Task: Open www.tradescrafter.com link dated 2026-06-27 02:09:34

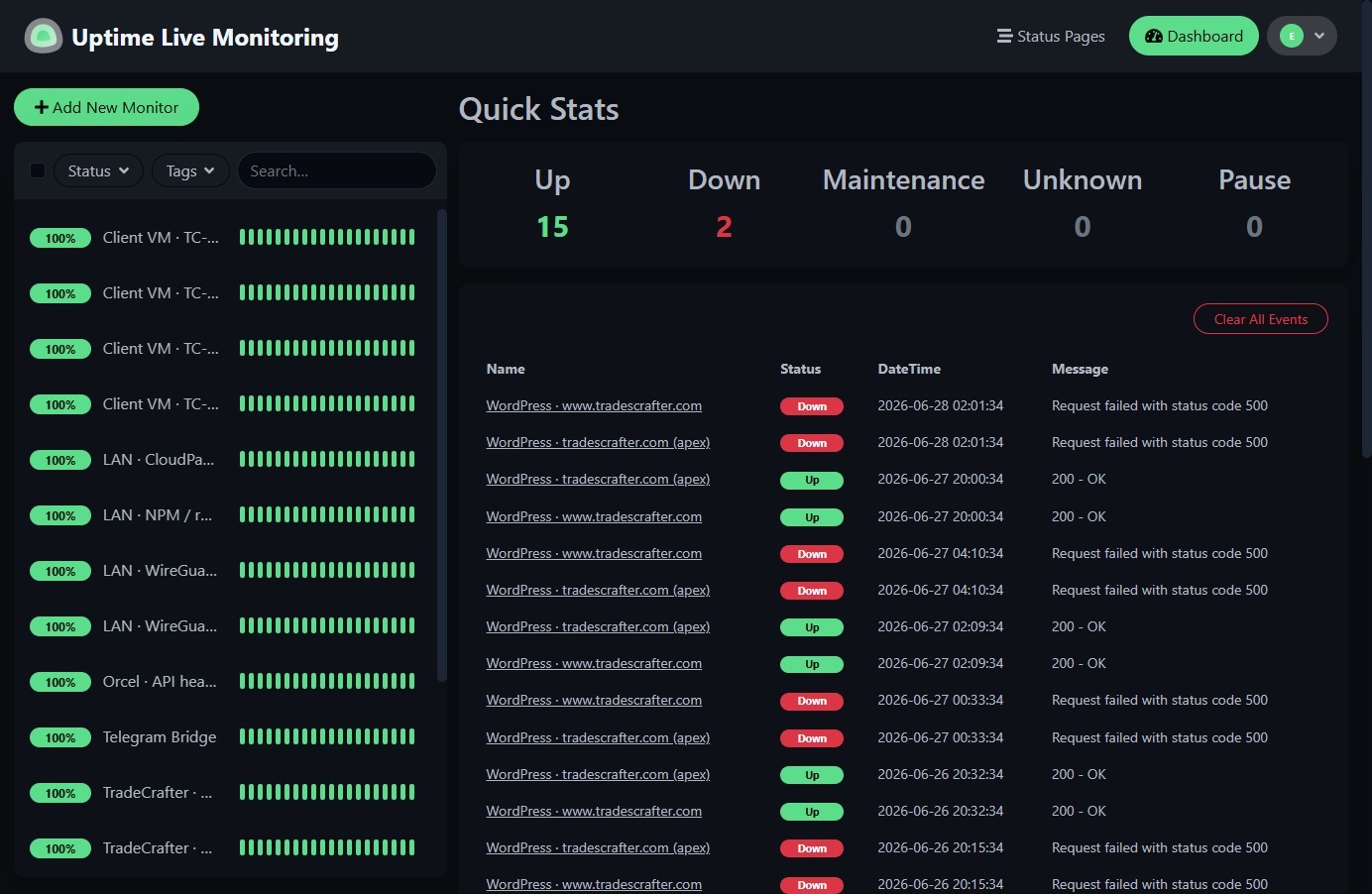Action: click(594, 663)
